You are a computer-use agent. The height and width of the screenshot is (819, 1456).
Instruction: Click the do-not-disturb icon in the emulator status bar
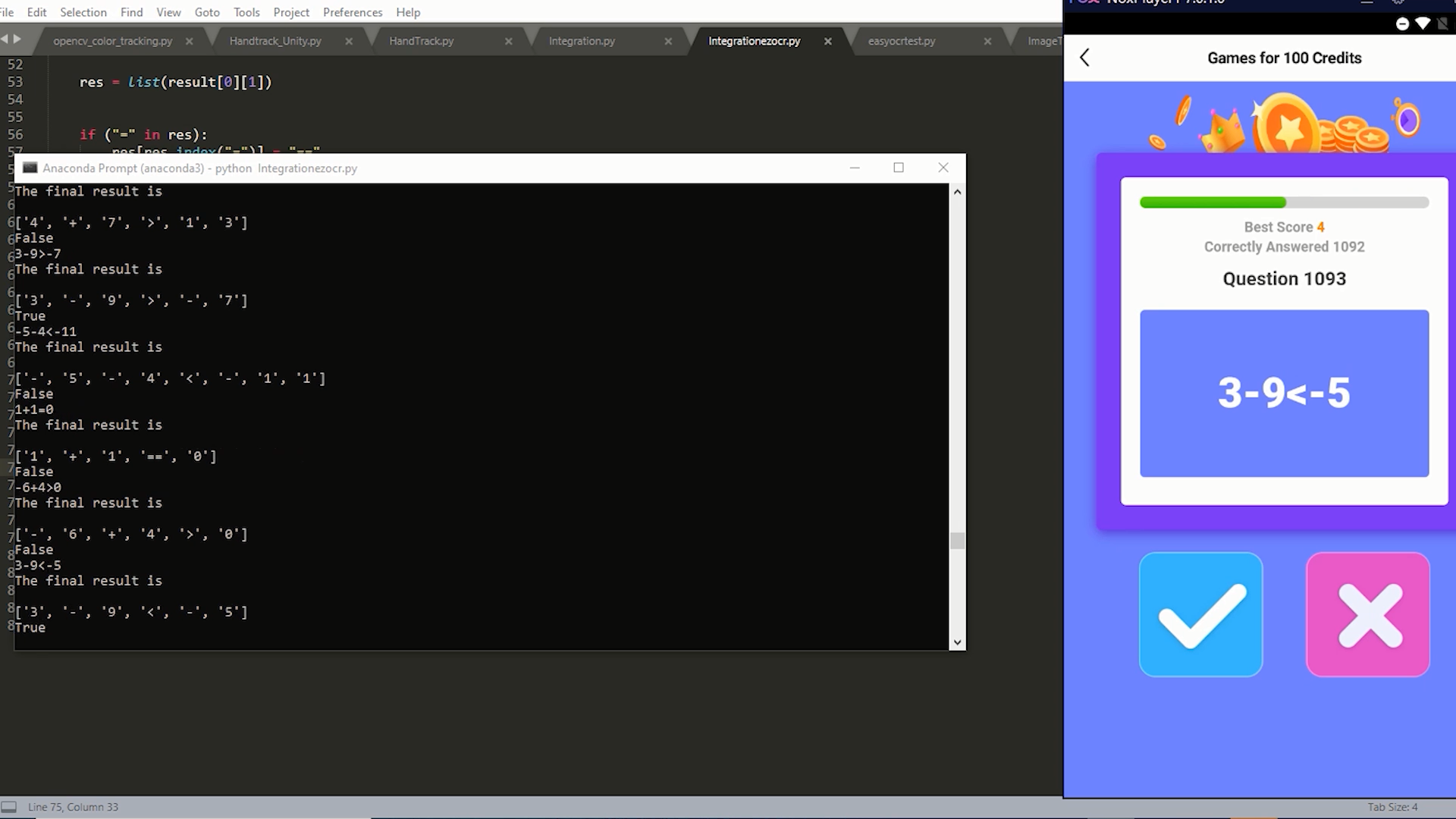[1402, 24]
